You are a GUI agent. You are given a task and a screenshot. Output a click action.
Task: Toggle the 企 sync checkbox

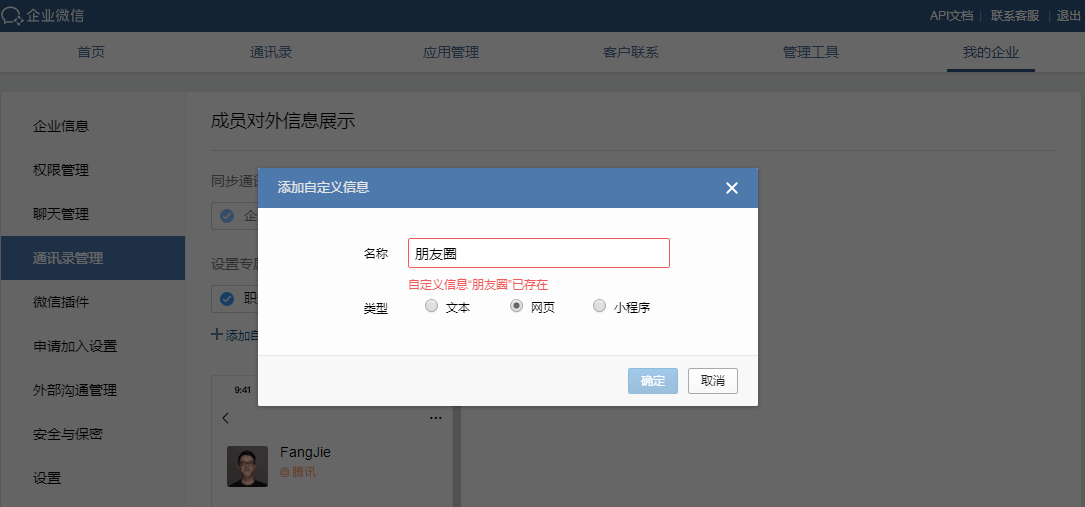pyautogui.click(x=227, y=216)
